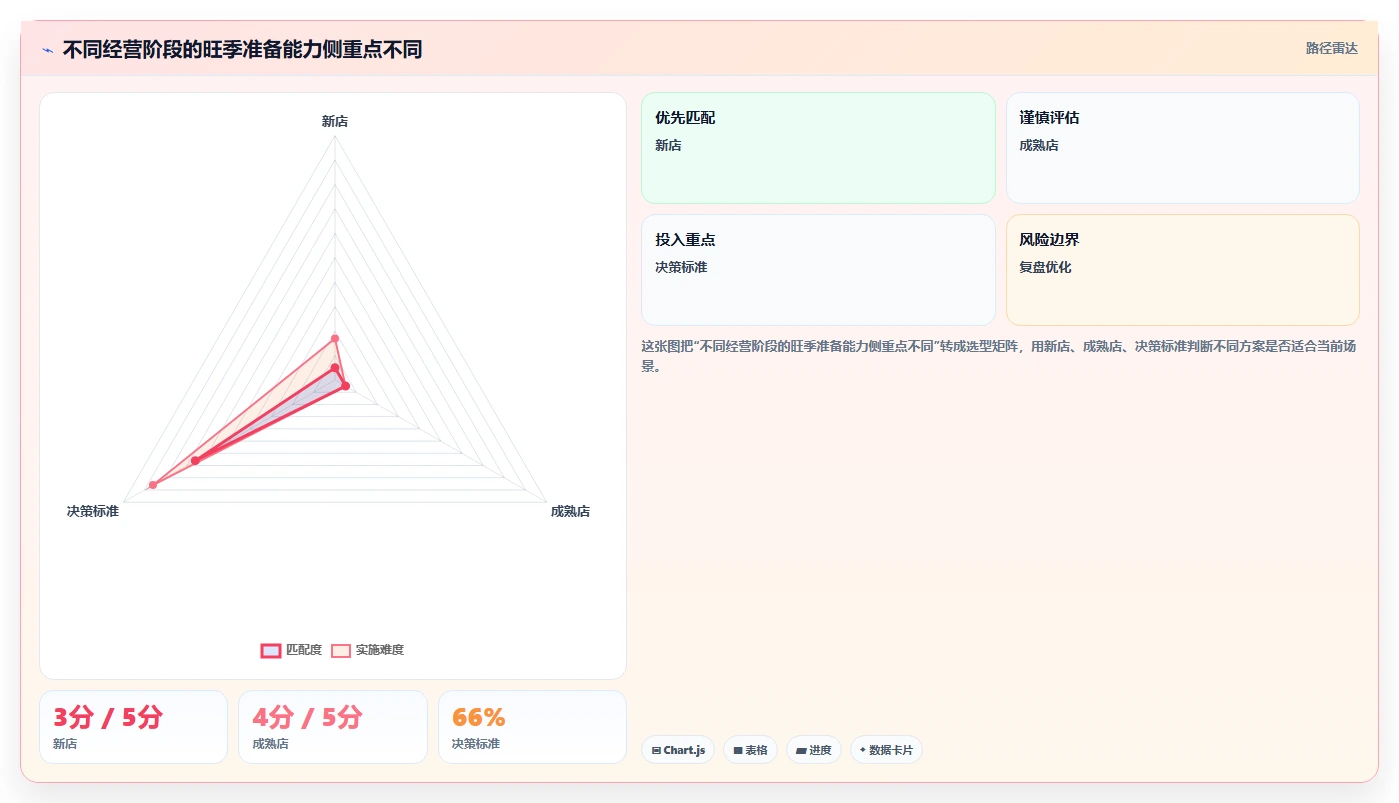Toggle the 实施难度 legend swatch

(341, 650)
